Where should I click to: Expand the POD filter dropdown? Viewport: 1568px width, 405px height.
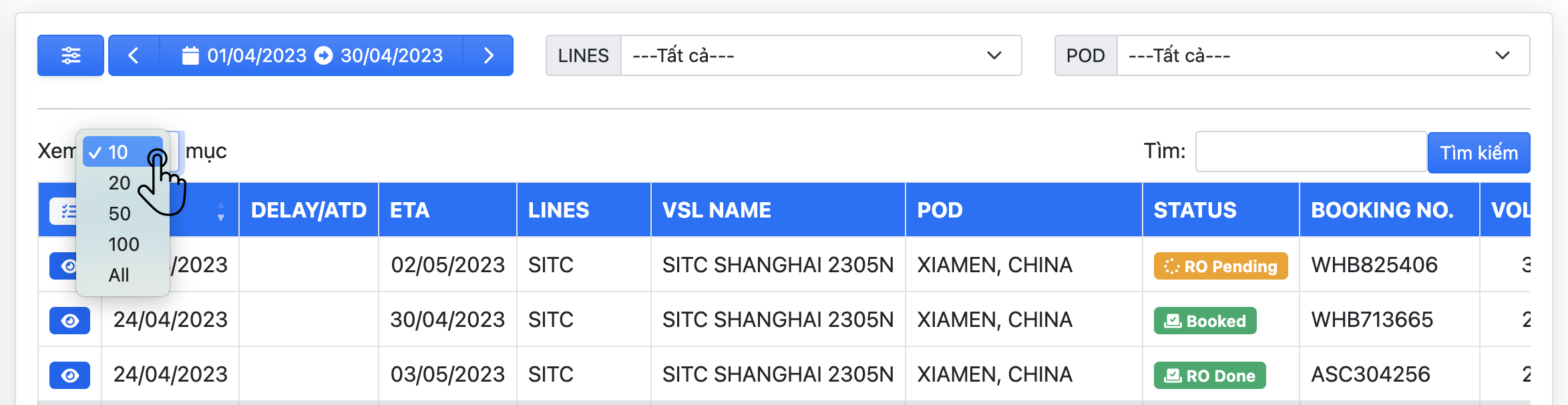(x=1323, y=55)
